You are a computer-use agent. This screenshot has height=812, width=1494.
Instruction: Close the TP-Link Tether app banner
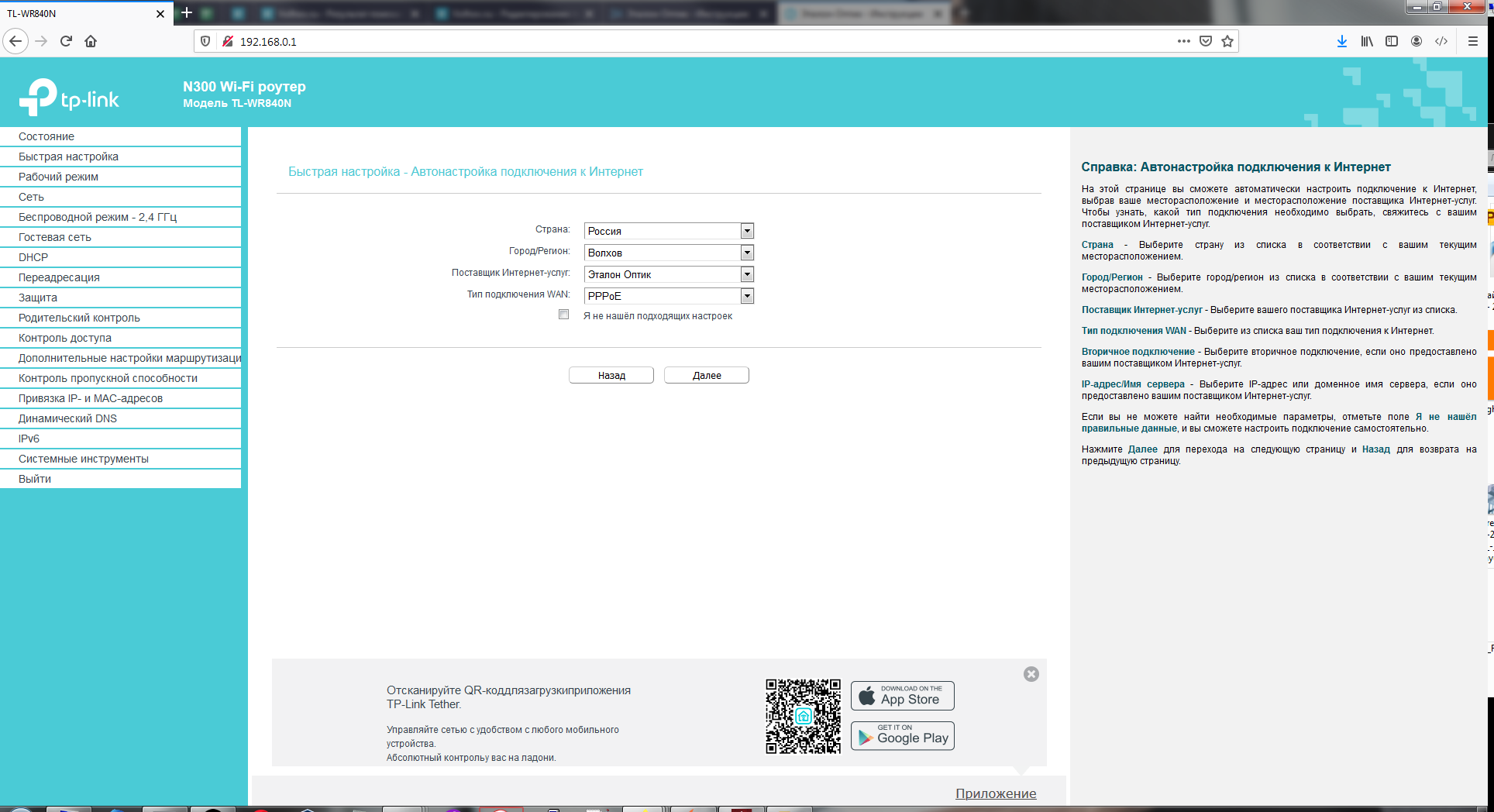1031,674
